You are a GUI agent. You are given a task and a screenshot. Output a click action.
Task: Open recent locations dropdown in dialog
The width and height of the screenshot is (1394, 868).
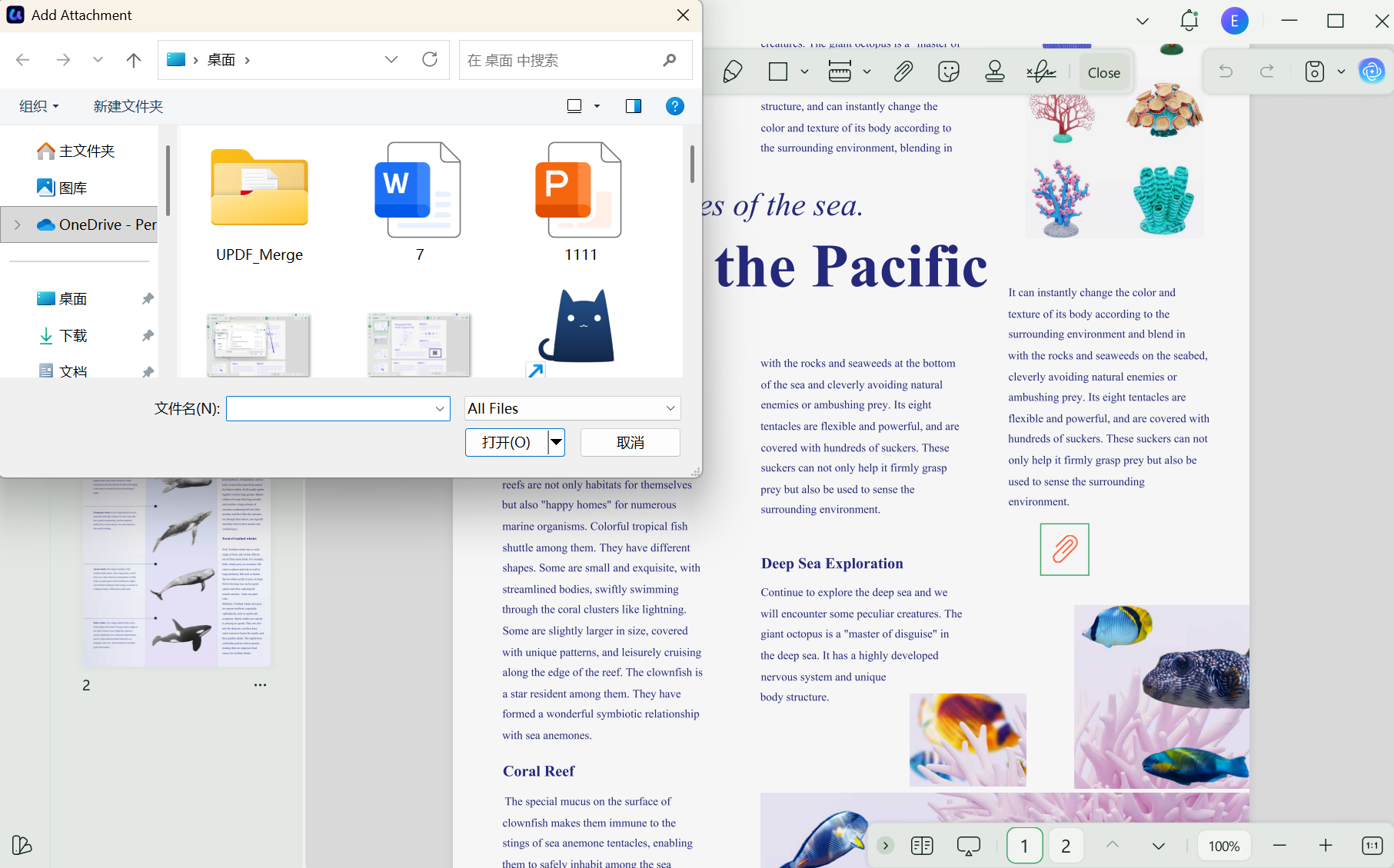pyautogui.click(x=98, y=60)
